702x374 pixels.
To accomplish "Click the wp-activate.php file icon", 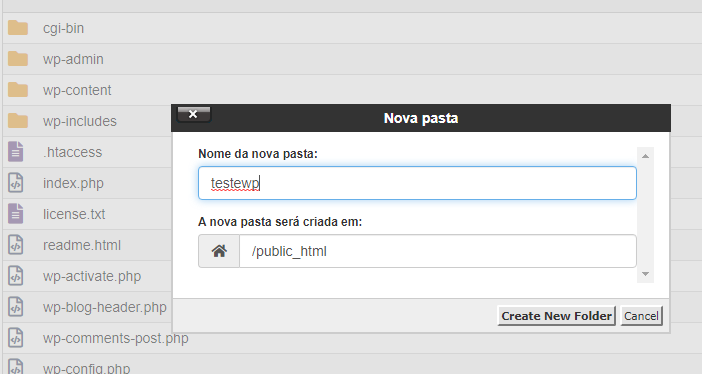I will [16, 276].
